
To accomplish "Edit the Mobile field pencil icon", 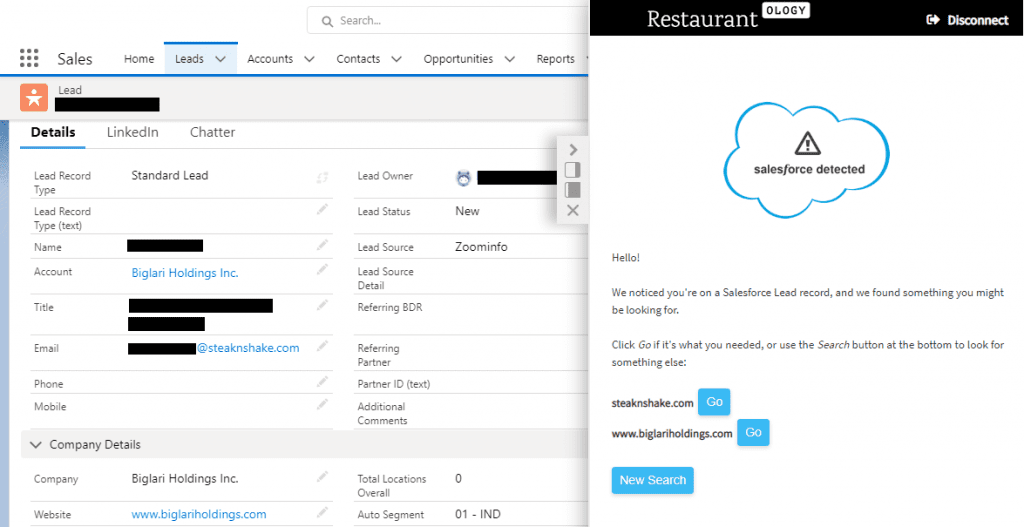I will 322,404.
